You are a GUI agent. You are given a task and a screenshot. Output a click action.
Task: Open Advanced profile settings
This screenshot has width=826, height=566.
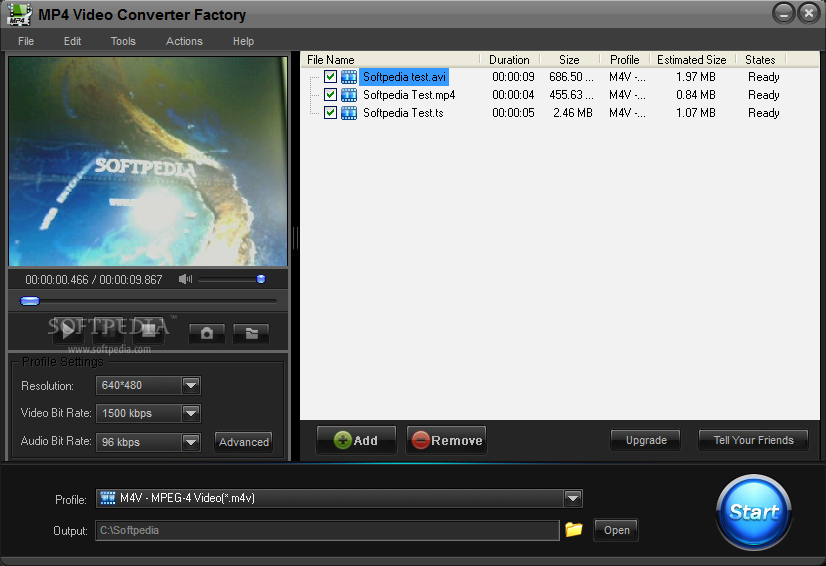[x=244, y=442]
